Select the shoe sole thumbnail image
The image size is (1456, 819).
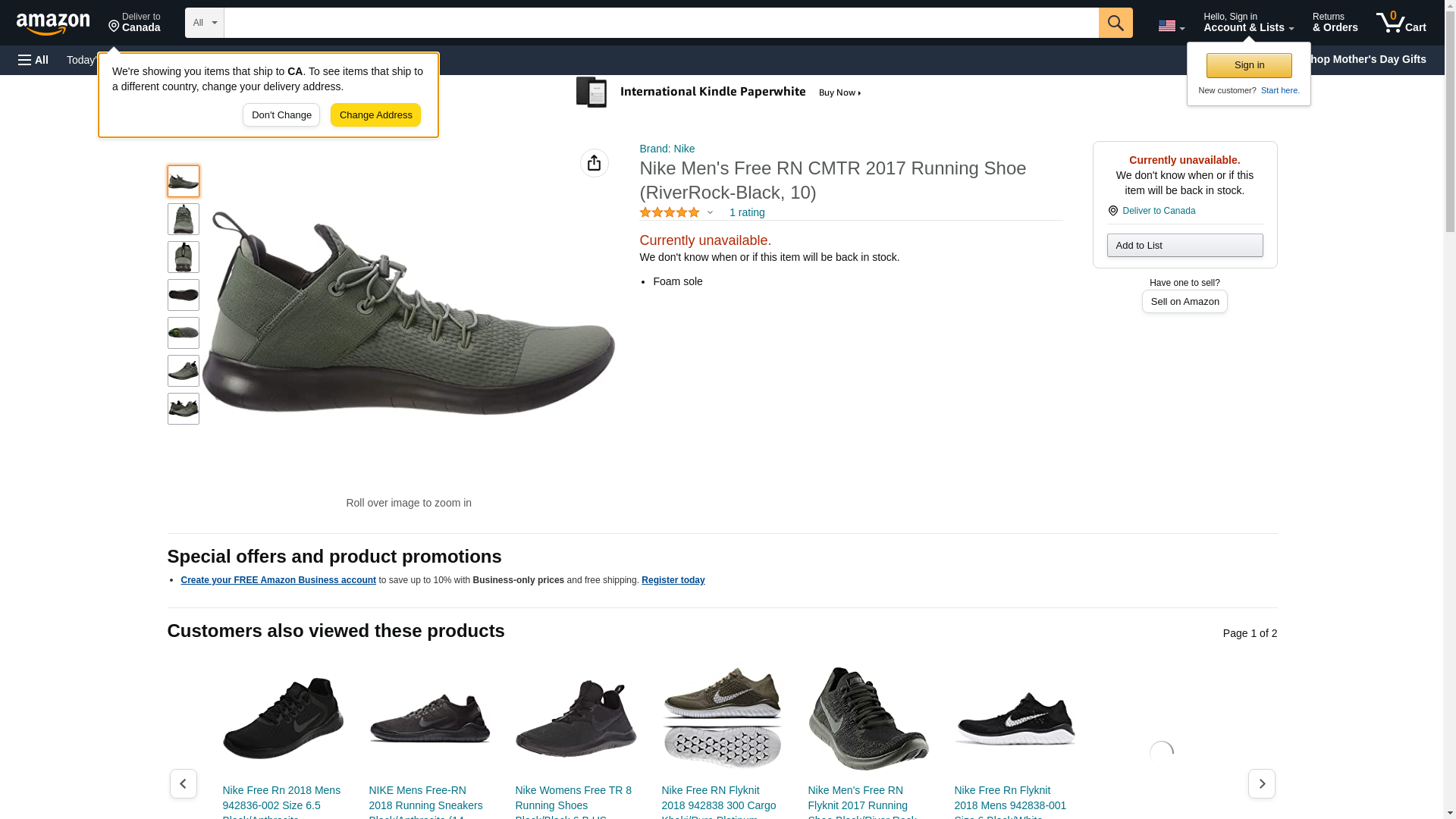pyautogui.click(x=183, y=295)
